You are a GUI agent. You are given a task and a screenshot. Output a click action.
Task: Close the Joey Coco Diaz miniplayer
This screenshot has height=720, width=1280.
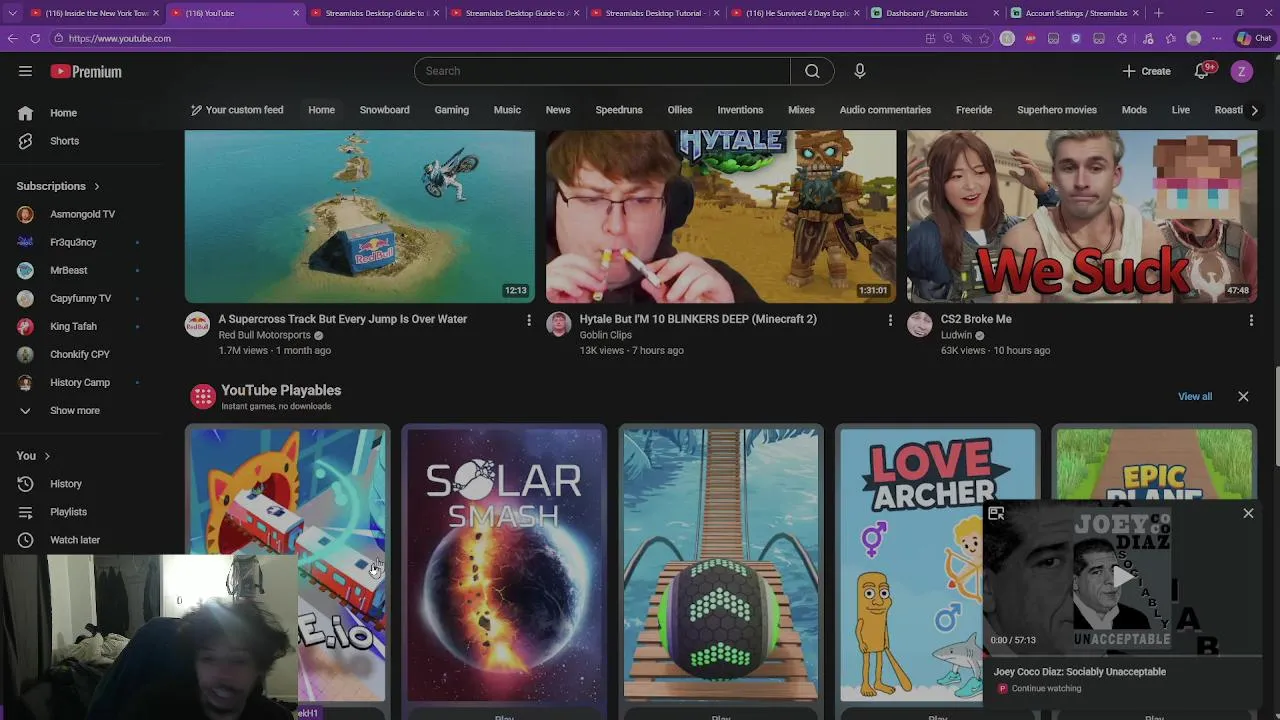tap(1248, 514)
